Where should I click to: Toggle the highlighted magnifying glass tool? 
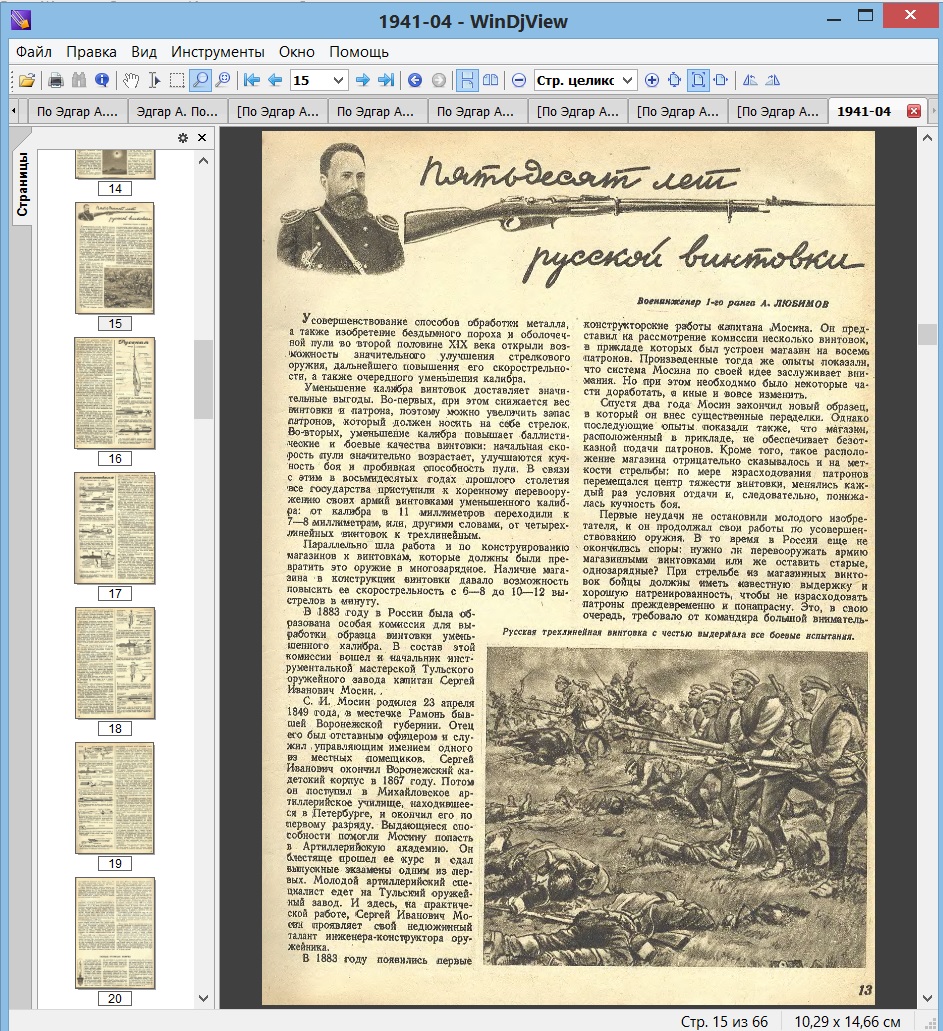(x=200, y=80)
